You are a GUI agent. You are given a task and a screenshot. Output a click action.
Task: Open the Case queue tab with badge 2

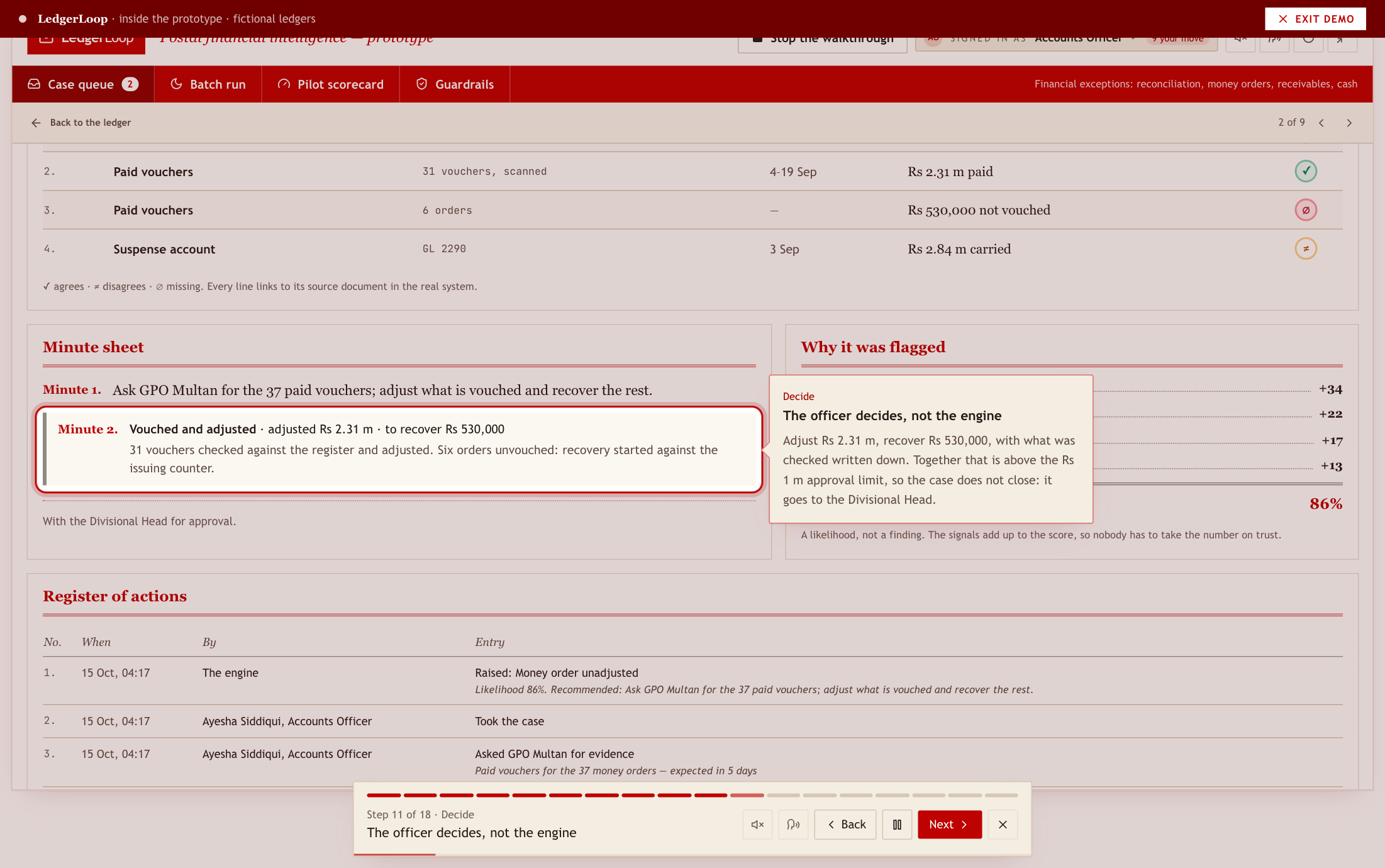click(83, 84)
